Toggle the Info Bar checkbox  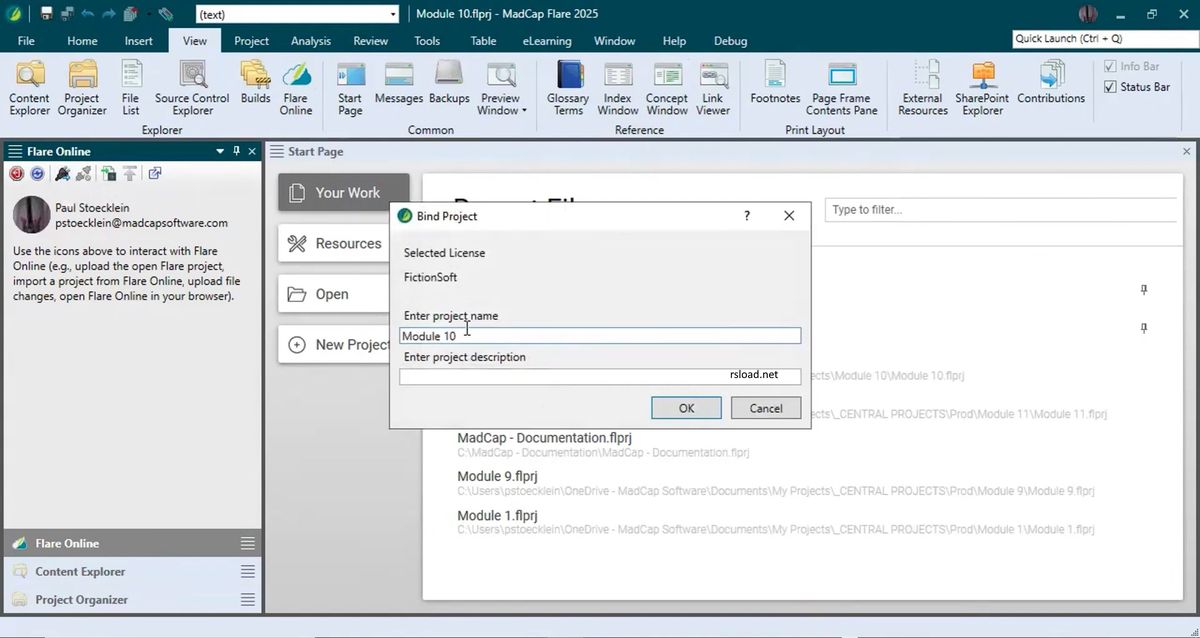point(1110,67)
